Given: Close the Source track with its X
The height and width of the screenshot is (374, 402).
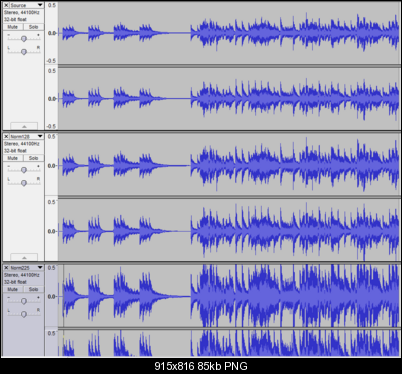Looking at the screenshot, I should 6,5.
